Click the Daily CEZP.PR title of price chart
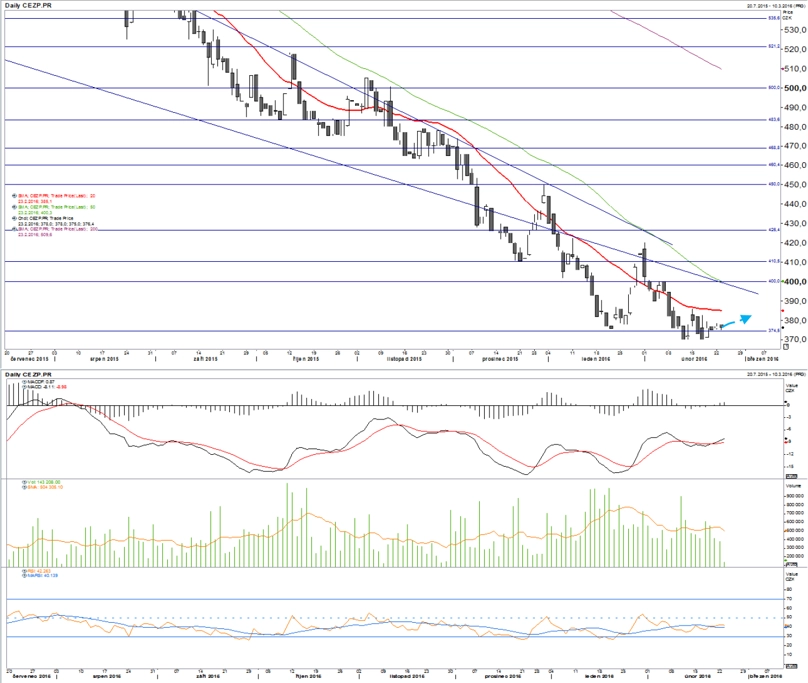The width and height of the screenshot is (808, 683). [27, 5]
